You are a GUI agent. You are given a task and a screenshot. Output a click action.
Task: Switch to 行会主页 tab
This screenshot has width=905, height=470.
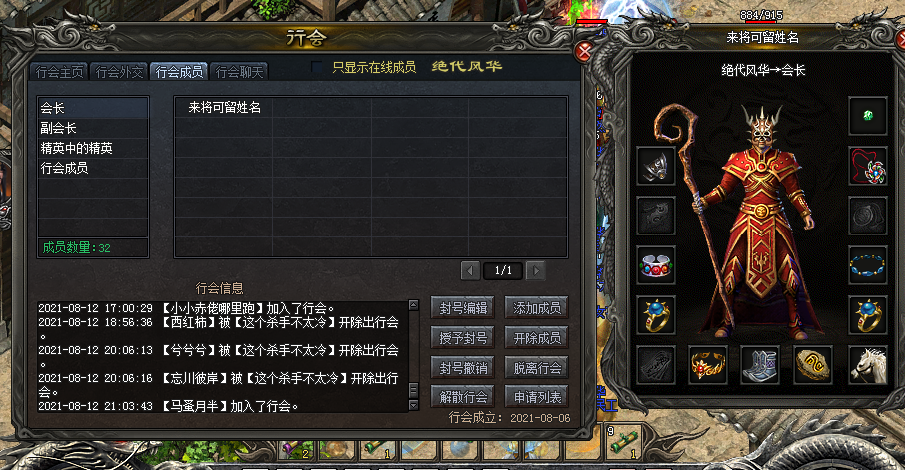tap(59, 72)
